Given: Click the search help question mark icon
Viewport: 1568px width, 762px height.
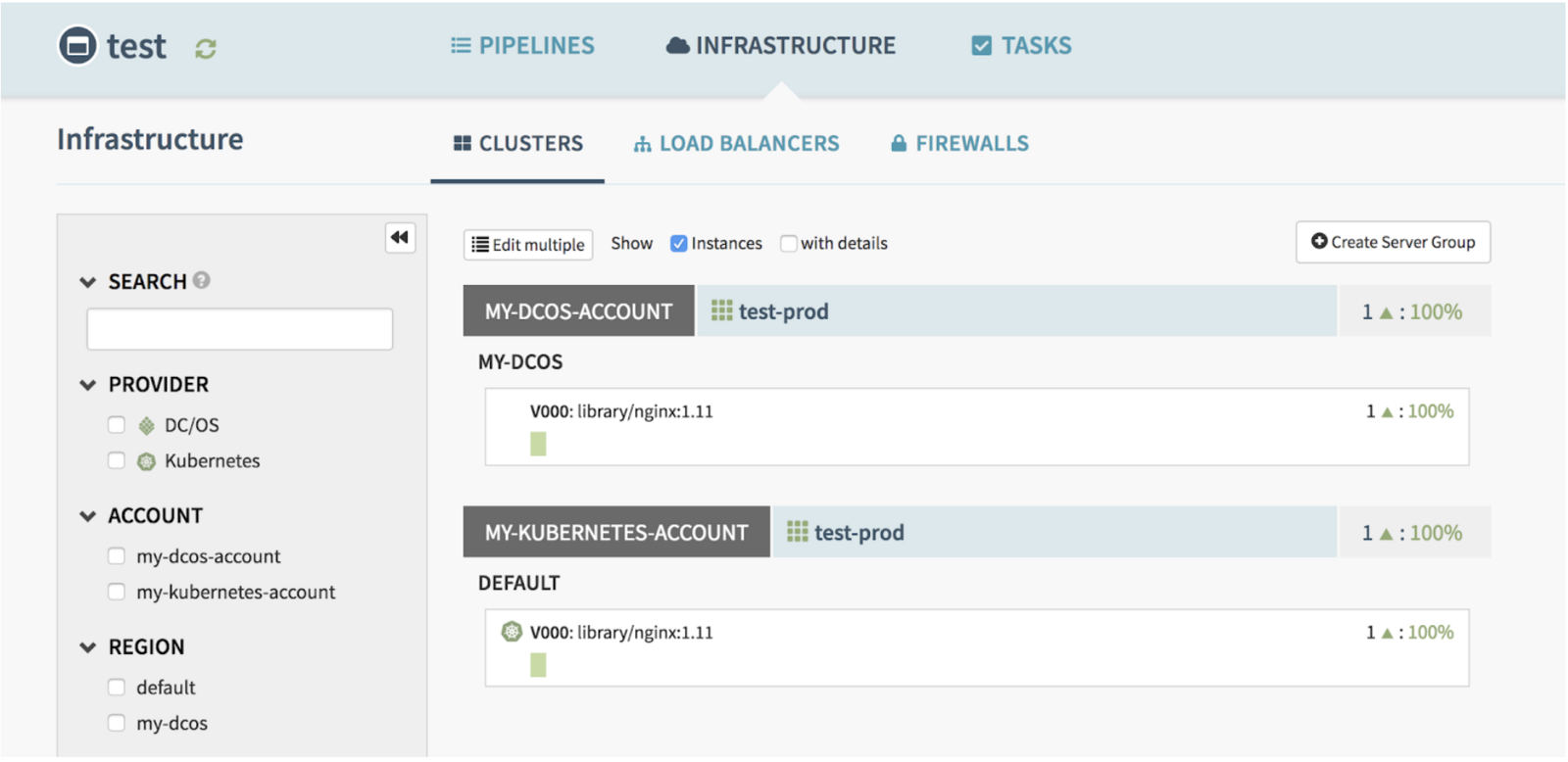Looking at the screenshot, I should click(202, 280).
